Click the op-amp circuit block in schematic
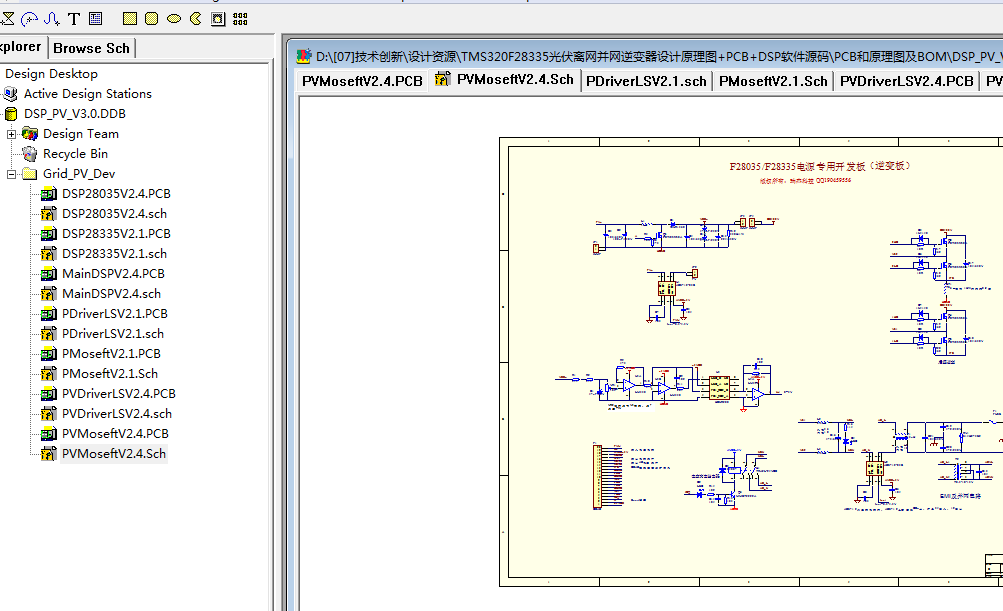 pos(674,384)
